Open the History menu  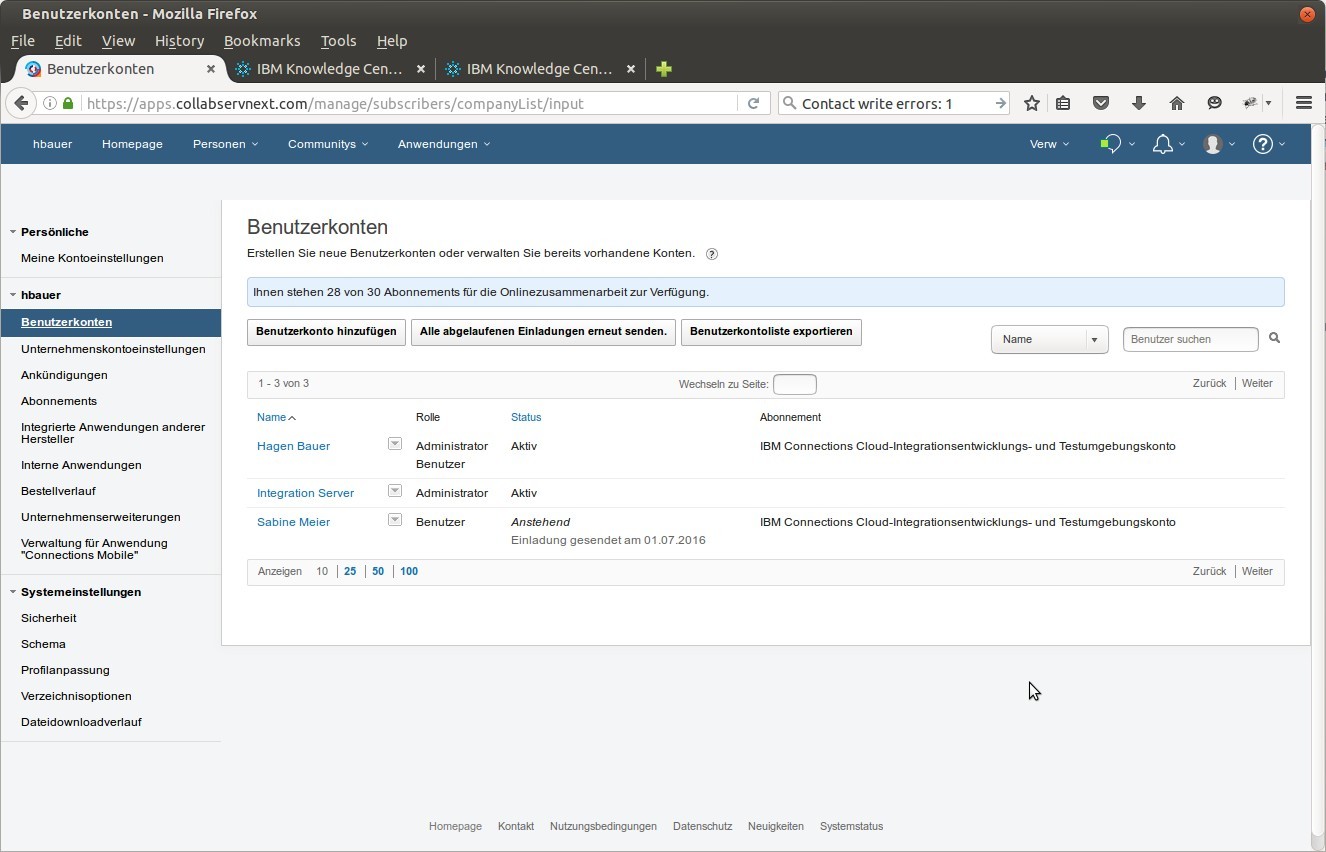click(180, 41)
